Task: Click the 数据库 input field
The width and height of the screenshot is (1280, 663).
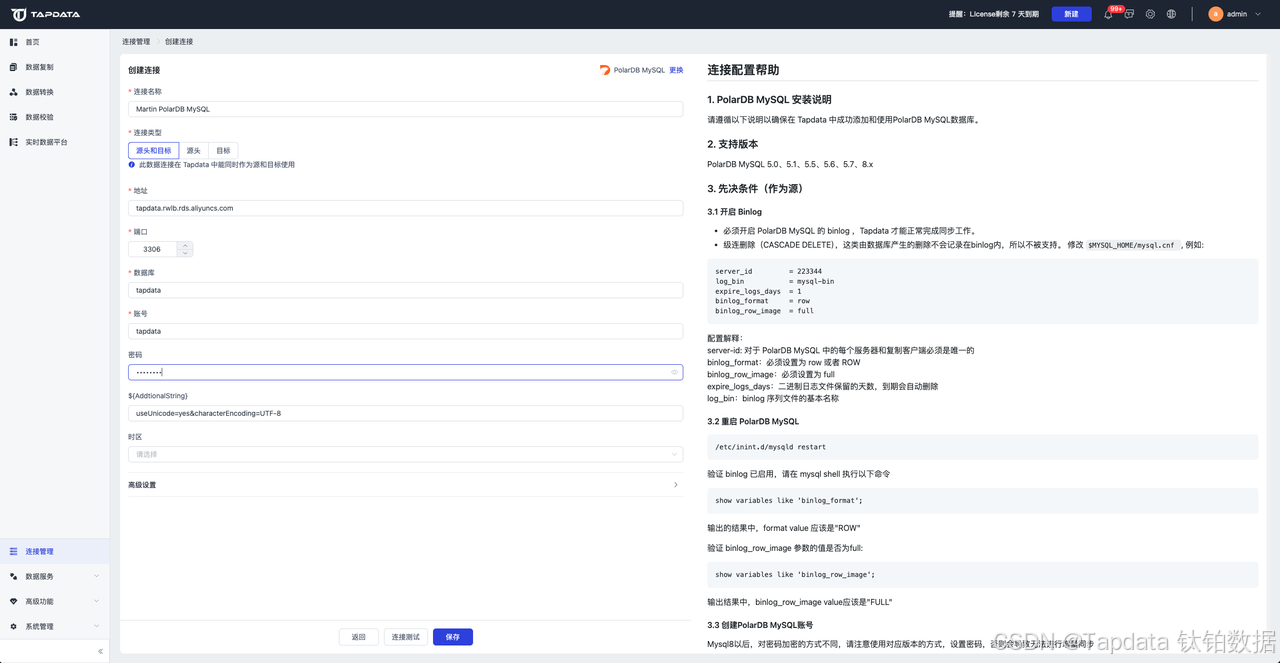Action: coord(405,290)
